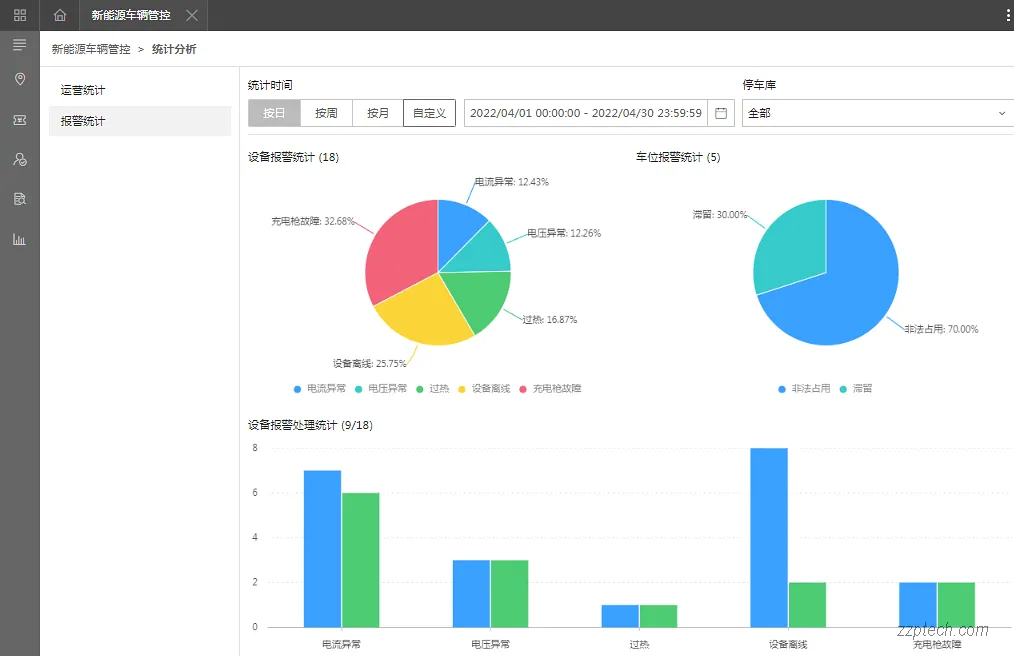Screen dimensions: 1014x656
Task: Click the ticket icon in the sidebar
Action: click(x=19, y=119)
